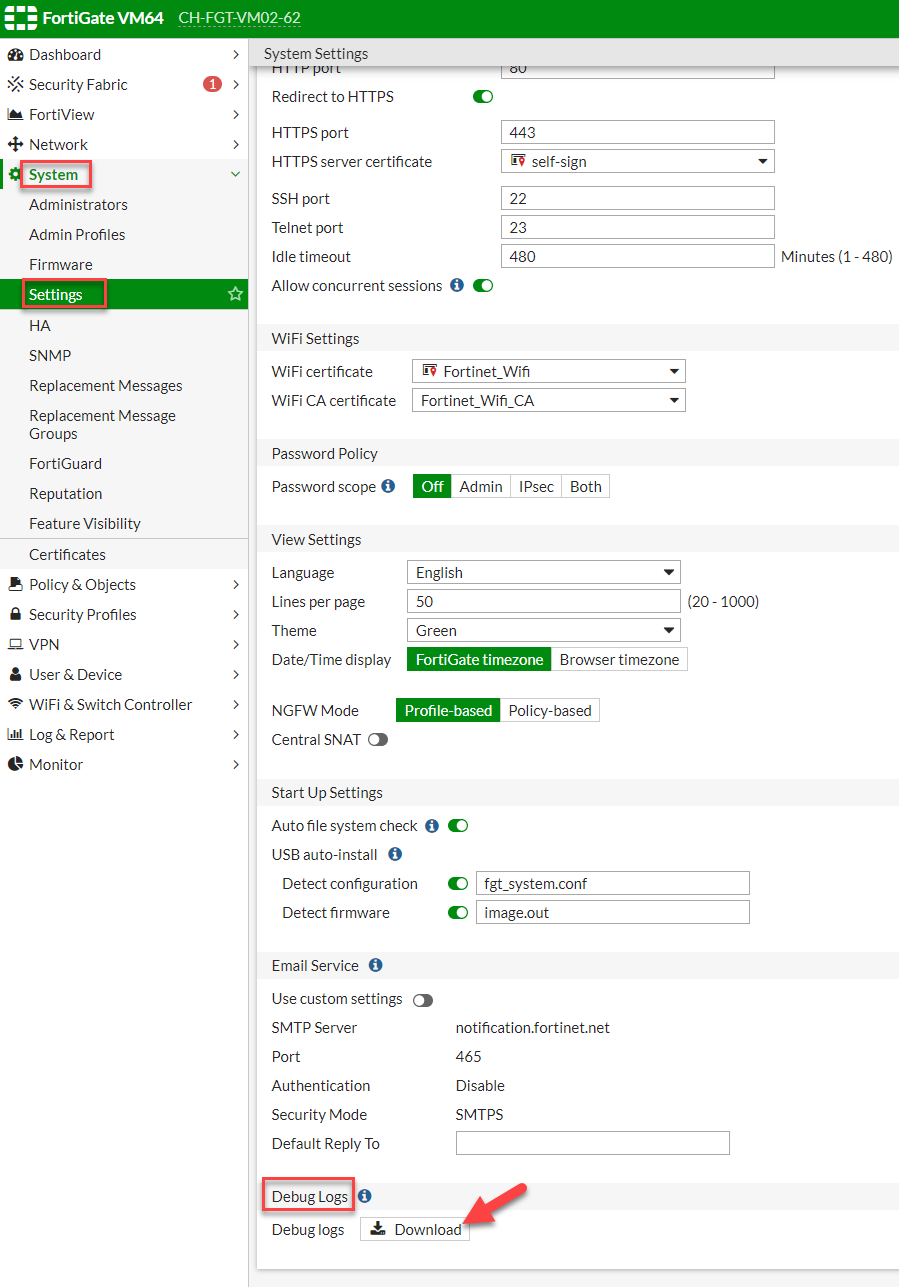
Task: Go to the FortiGuard menu item
Action: 65,463
